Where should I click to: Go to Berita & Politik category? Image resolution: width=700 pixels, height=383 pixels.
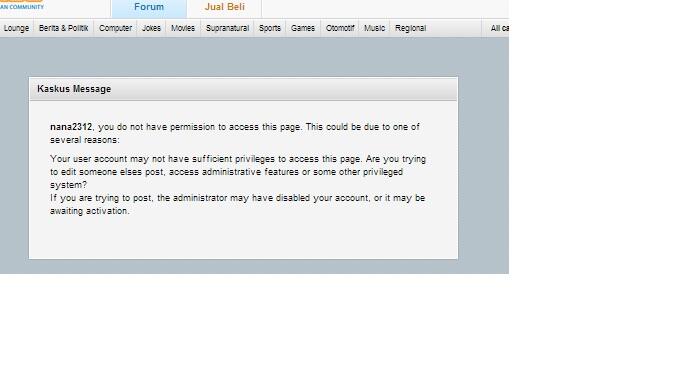point(63,28)
